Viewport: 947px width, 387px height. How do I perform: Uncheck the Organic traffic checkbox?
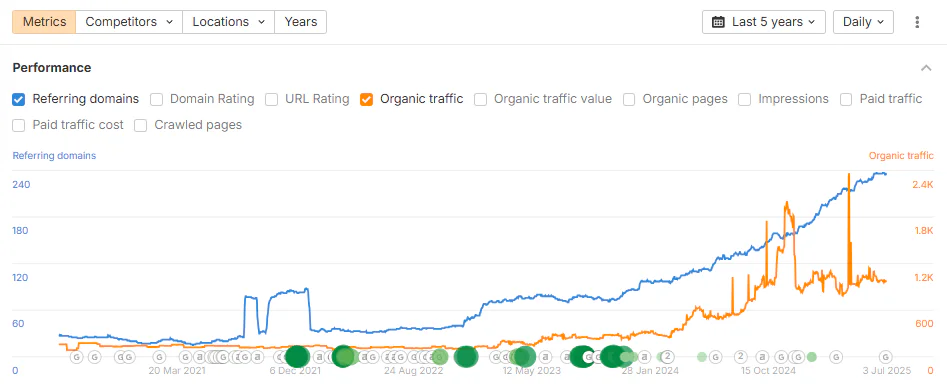(366, 99)
